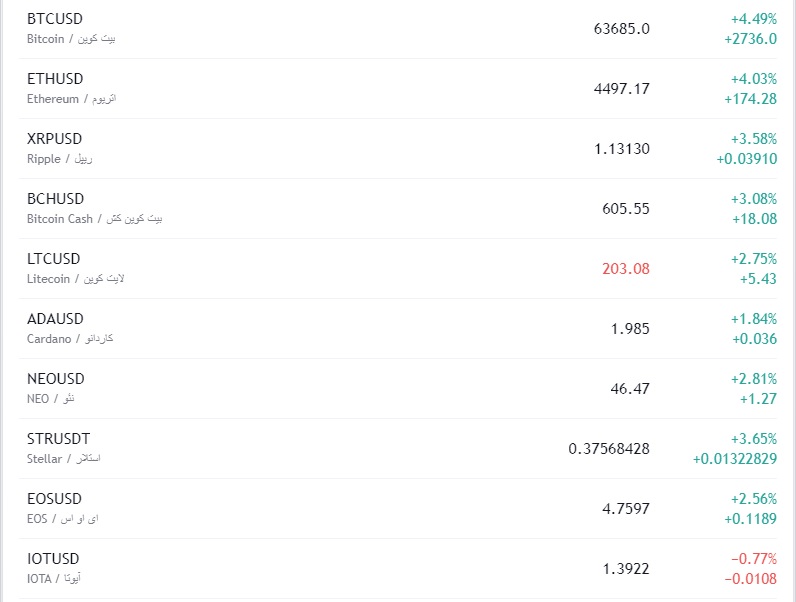This screenshot has width=796, height=602.
Task: Open the NEOUSD ticker symbol
Action: pos(55,379)
